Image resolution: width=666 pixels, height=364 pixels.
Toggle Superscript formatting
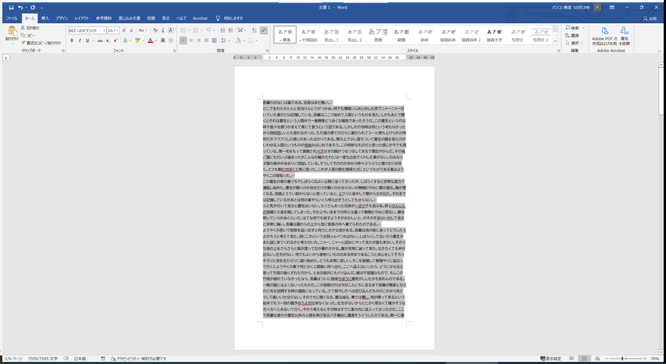(116, 41)
